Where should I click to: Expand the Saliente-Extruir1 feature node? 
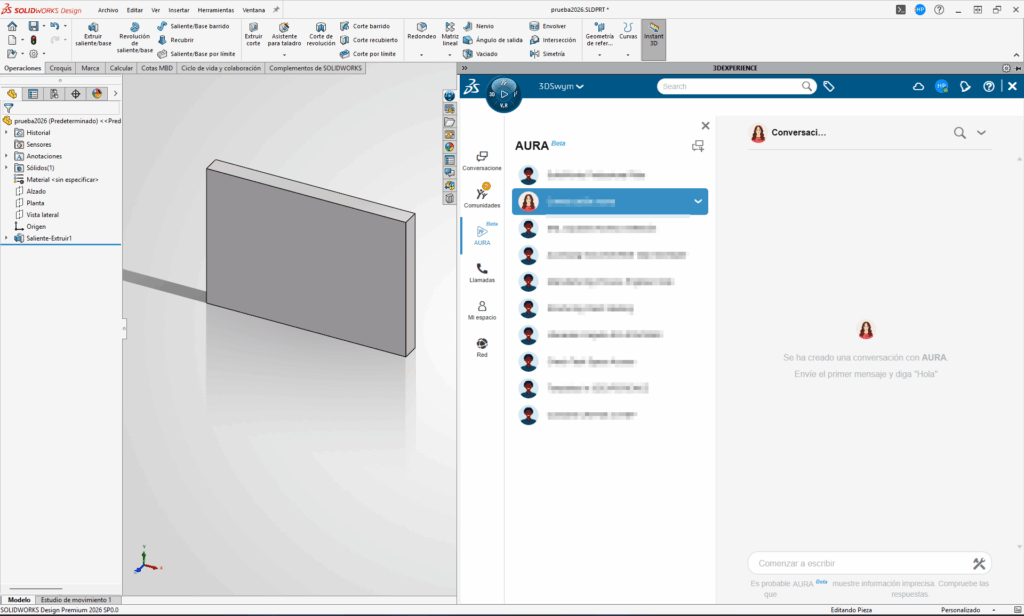click(7, 238)
